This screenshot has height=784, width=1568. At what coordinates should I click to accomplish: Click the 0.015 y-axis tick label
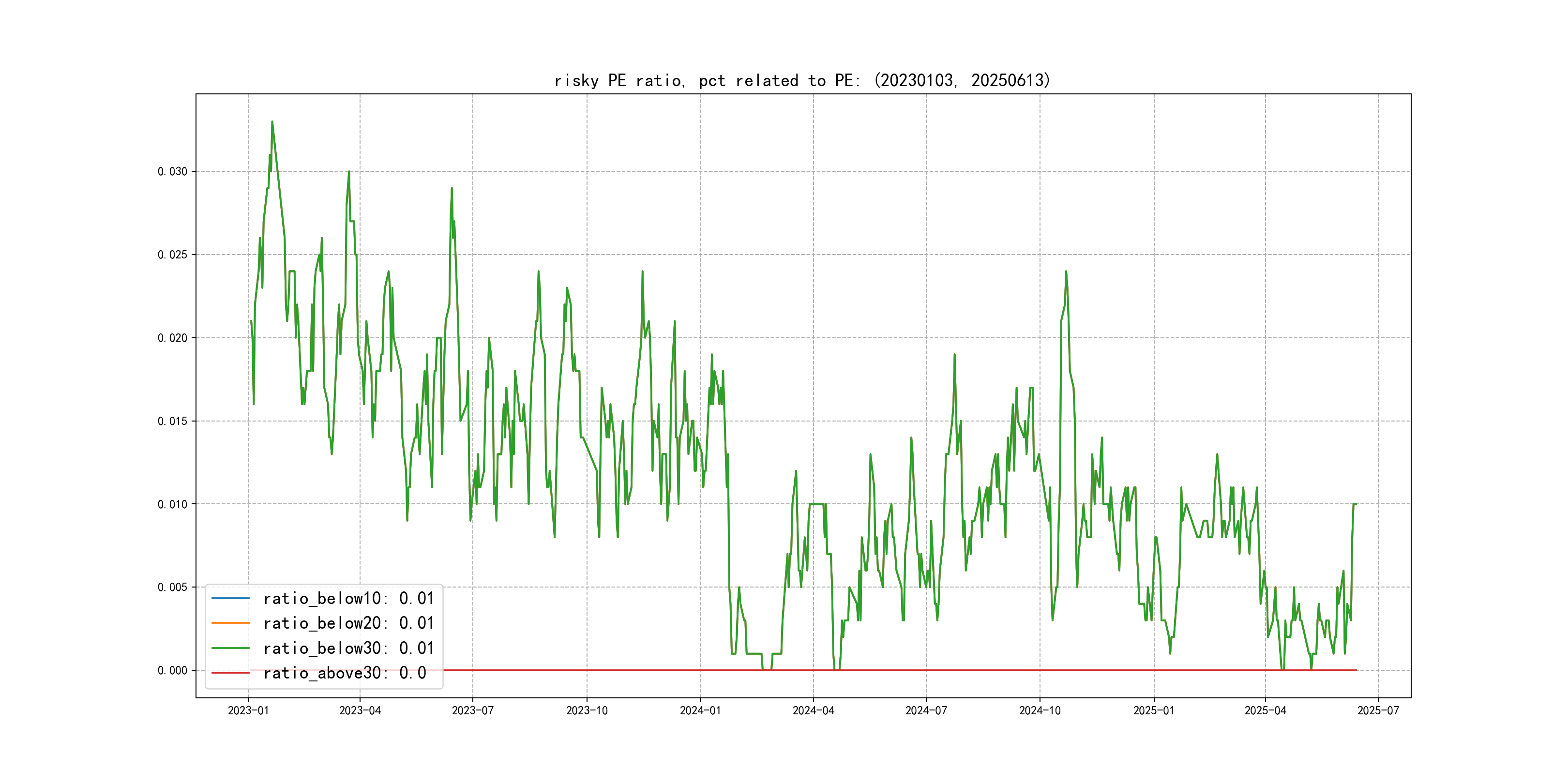point(172,421)
